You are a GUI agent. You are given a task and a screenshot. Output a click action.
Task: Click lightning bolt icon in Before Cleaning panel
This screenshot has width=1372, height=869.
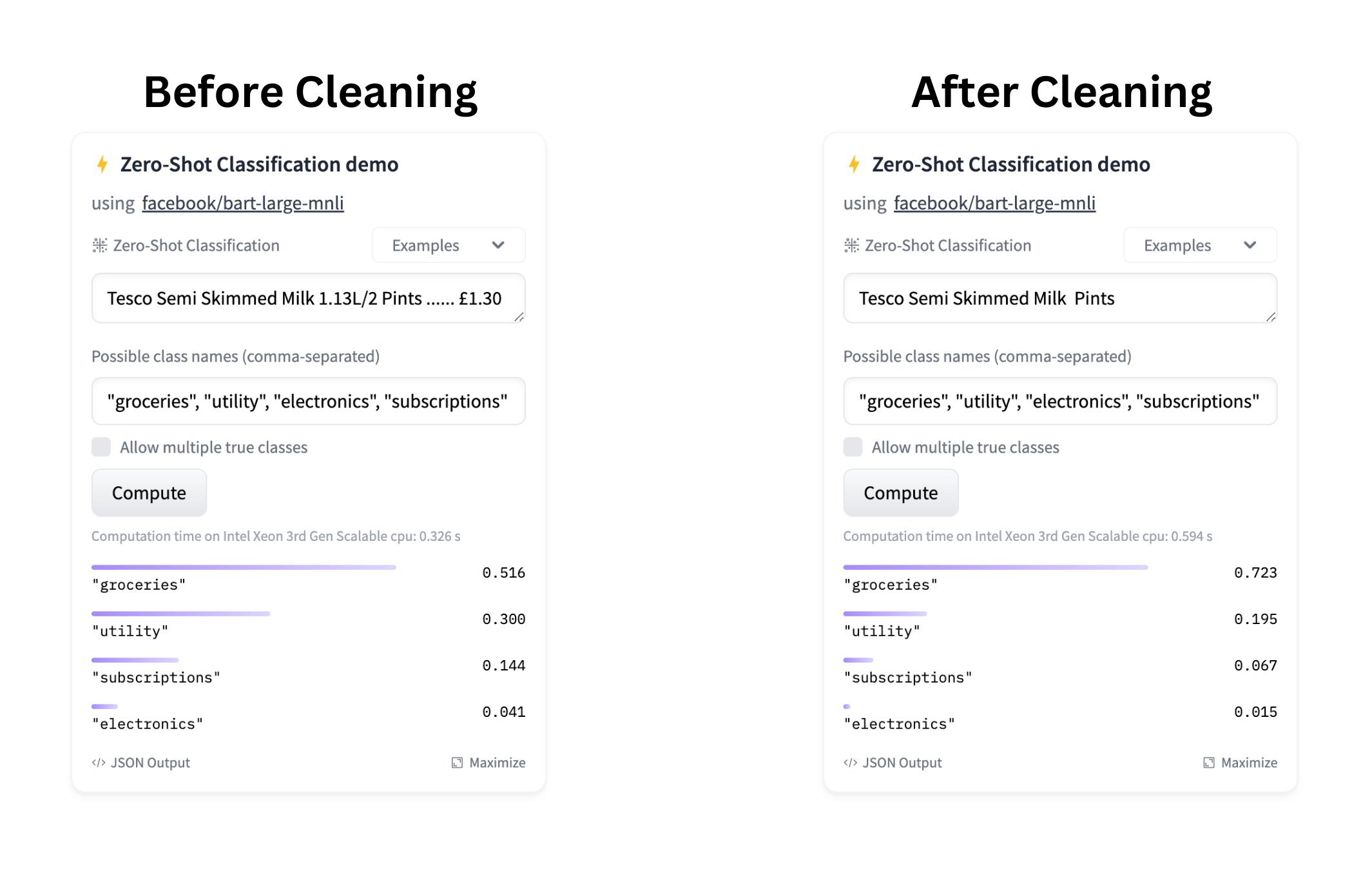(x=102, y=164)
